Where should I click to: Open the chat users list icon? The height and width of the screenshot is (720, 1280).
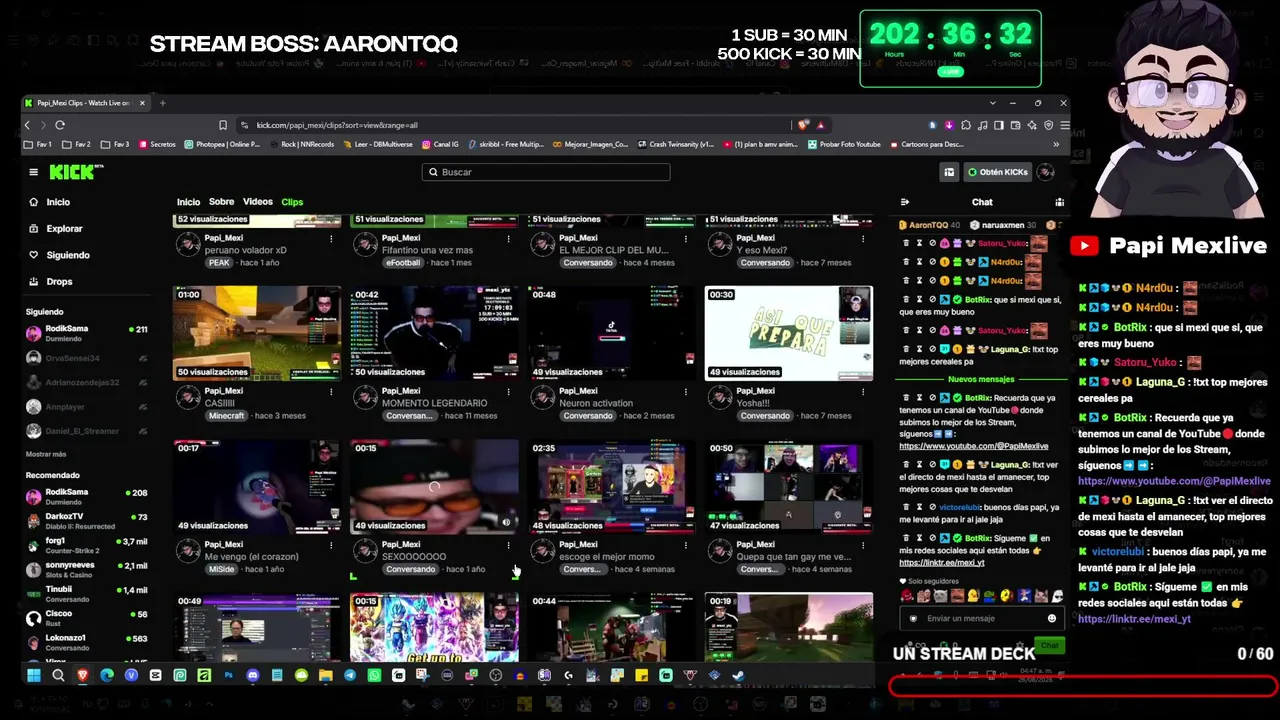click(1059, 202)
